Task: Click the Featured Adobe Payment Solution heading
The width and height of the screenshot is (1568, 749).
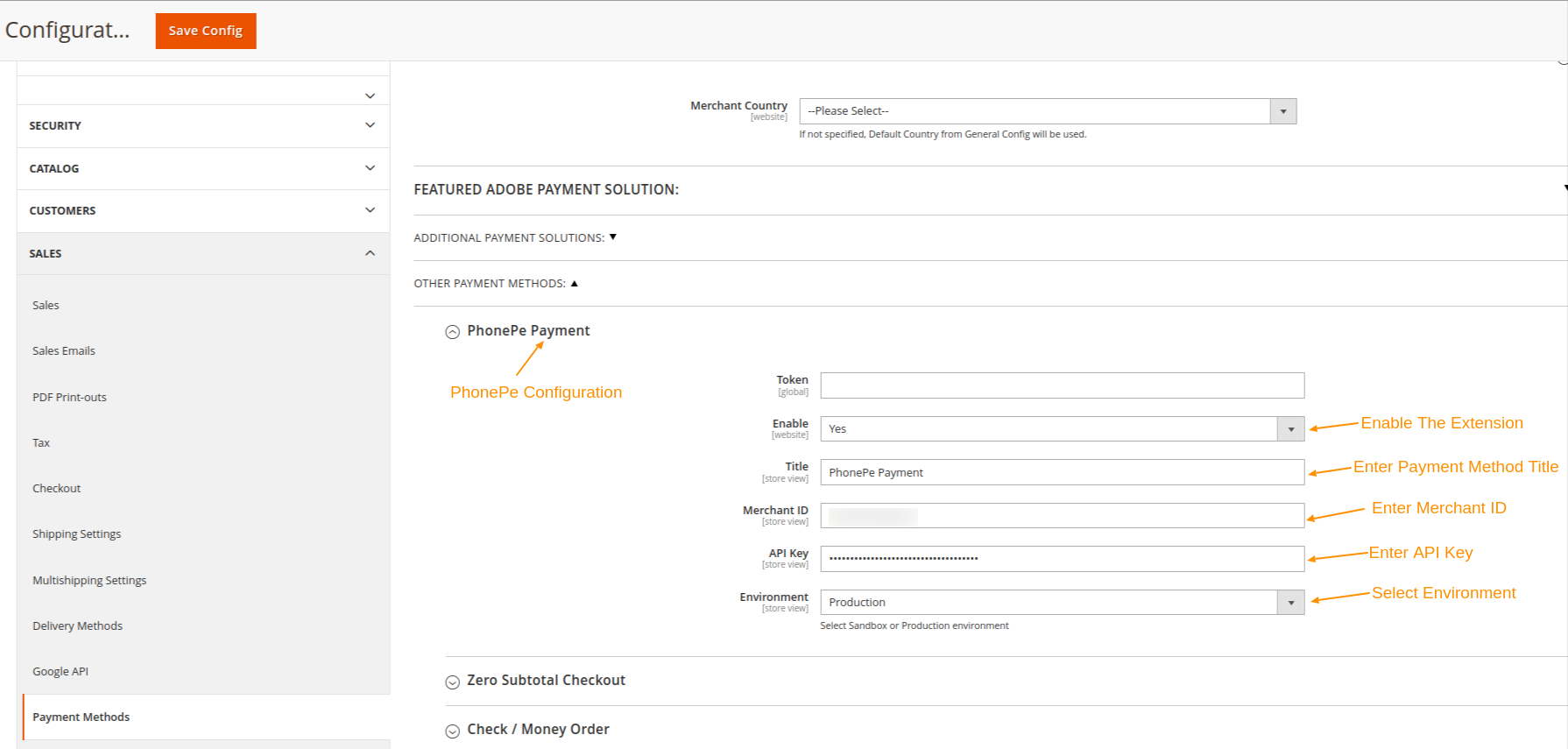Action: pos(546,190)
